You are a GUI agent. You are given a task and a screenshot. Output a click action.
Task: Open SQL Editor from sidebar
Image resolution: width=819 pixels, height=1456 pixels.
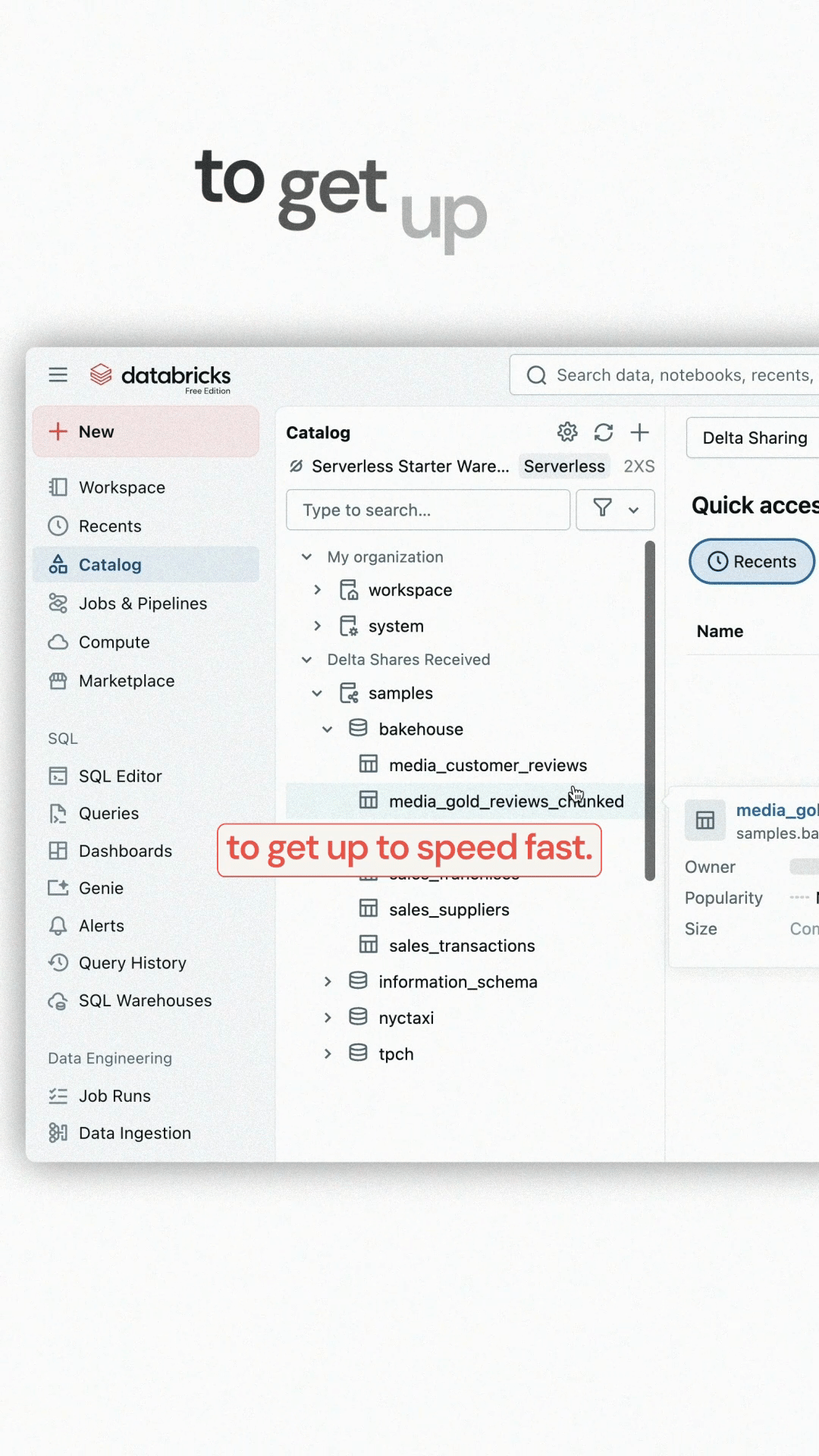pos(120,777)
